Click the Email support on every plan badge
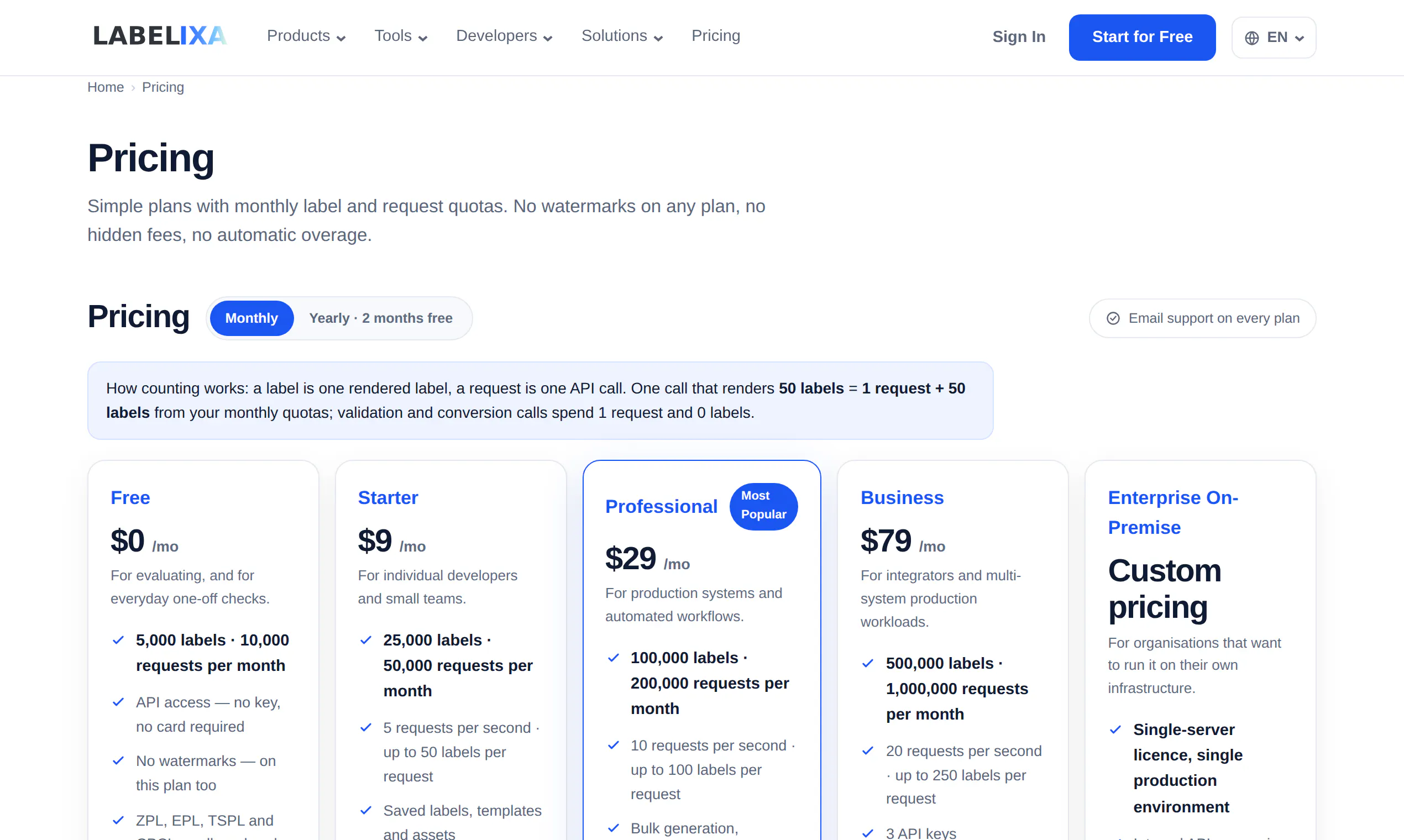The height and width of the screenshot is (840, 1404). 1202,318
